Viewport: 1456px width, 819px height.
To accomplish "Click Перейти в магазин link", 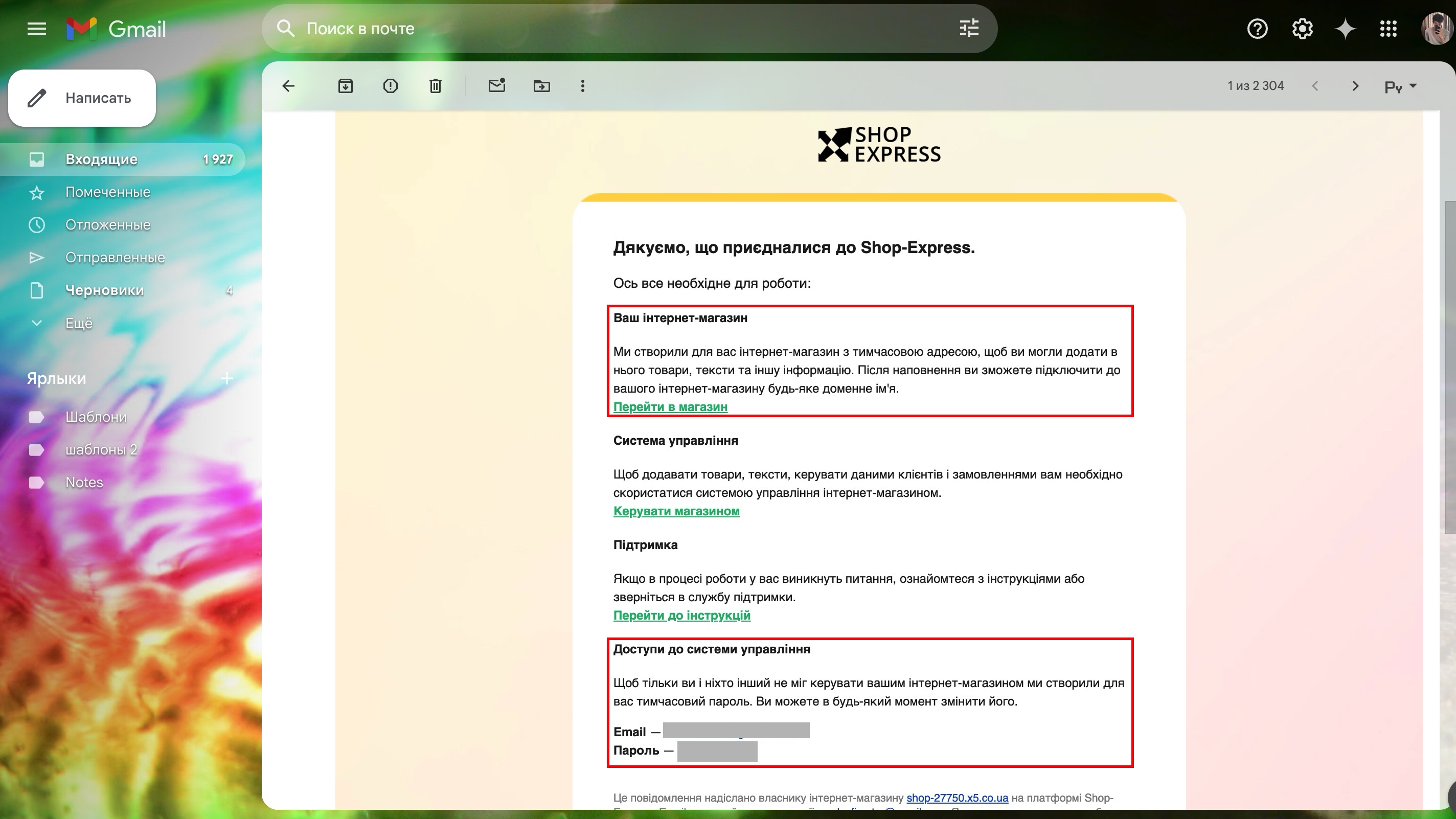I will (670, 406).
